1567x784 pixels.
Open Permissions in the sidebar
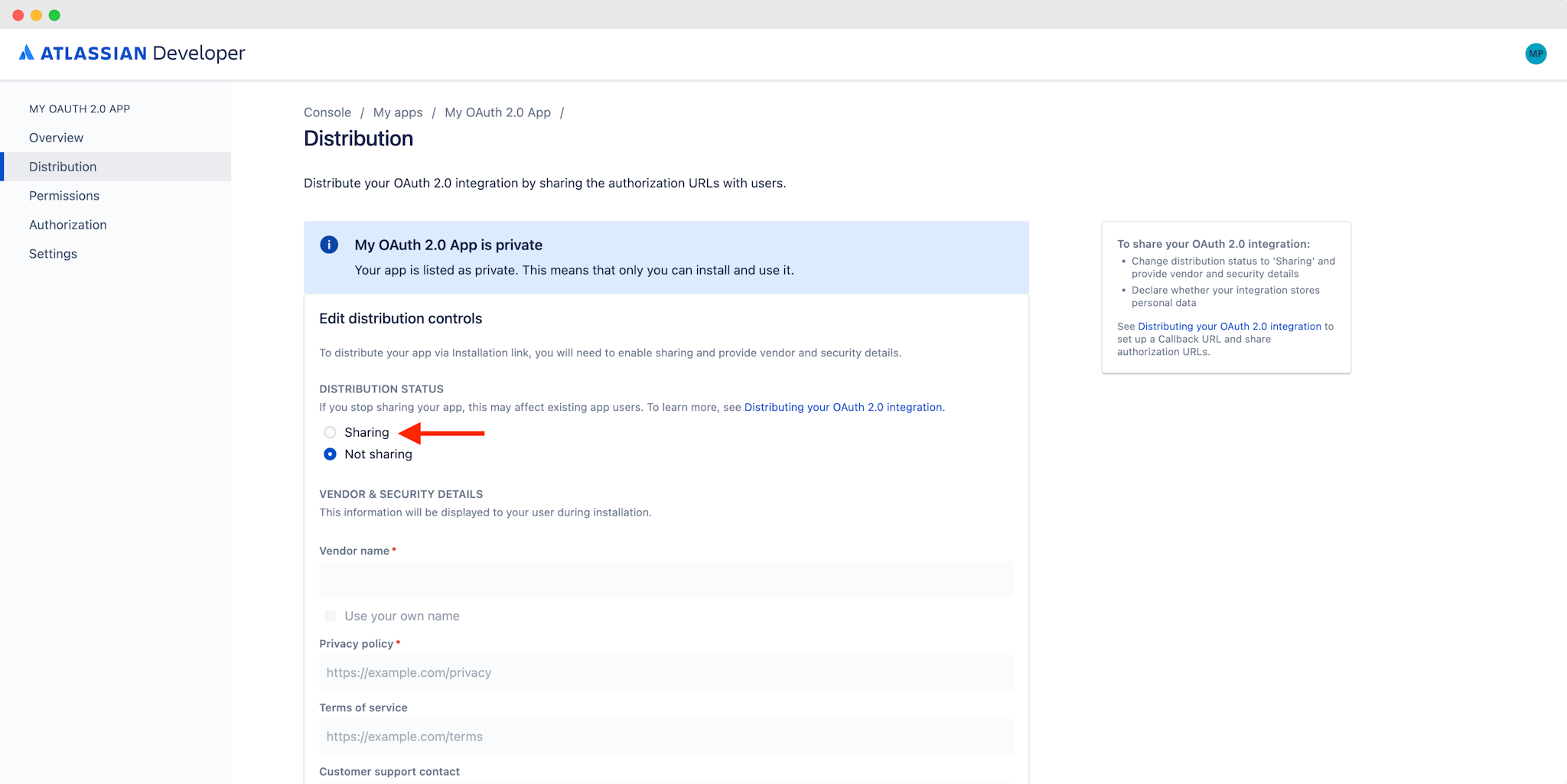[x=117, y=196]
